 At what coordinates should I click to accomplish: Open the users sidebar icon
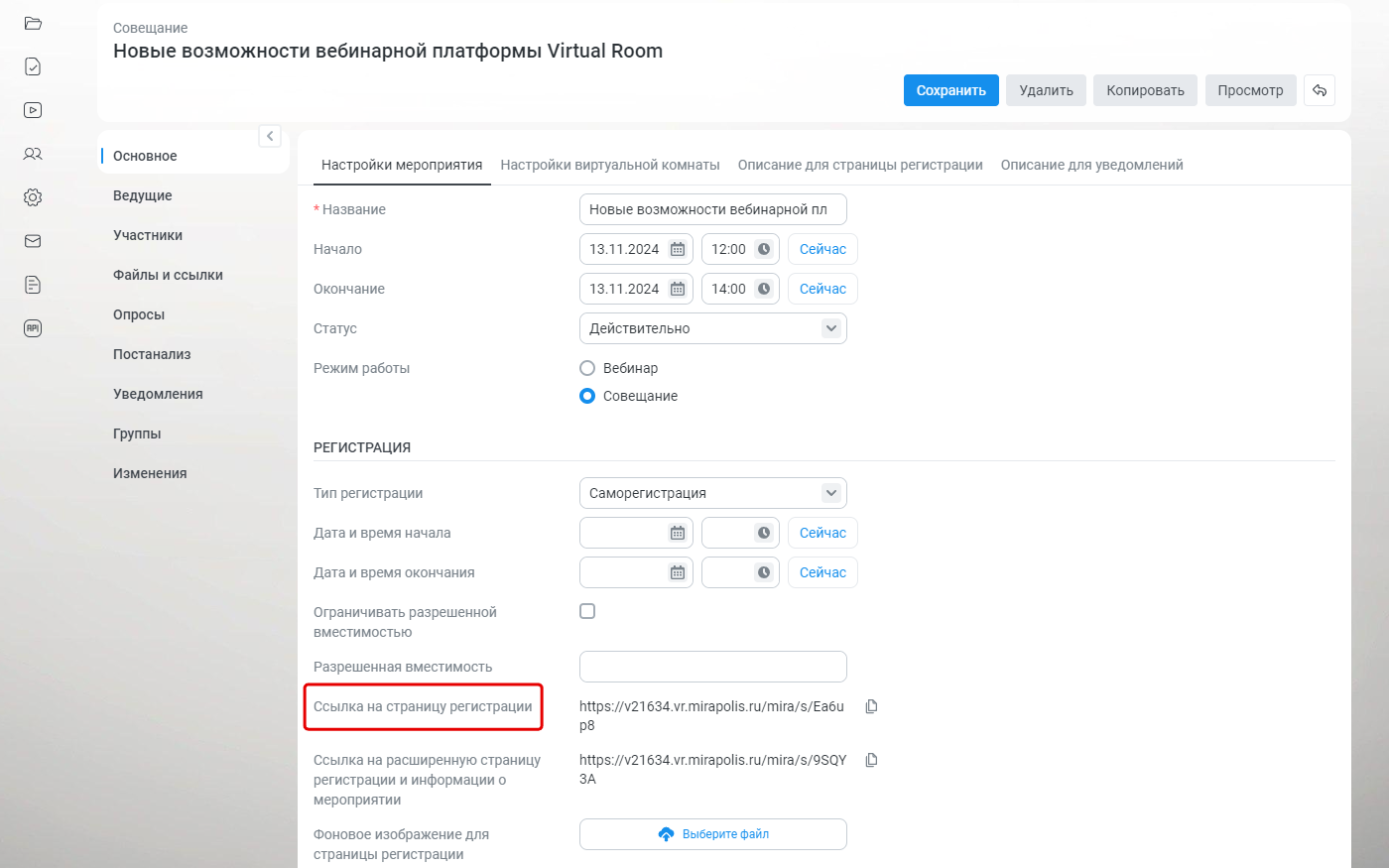(33, 154)
